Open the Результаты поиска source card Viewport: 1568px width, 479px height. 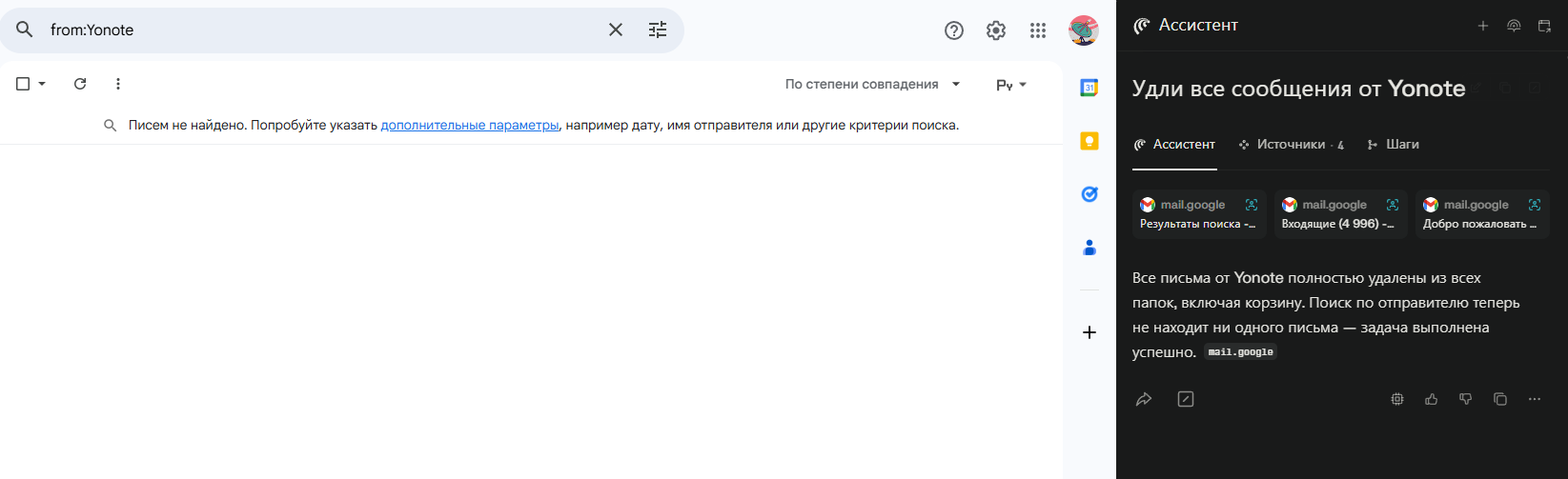(1199, 213)
